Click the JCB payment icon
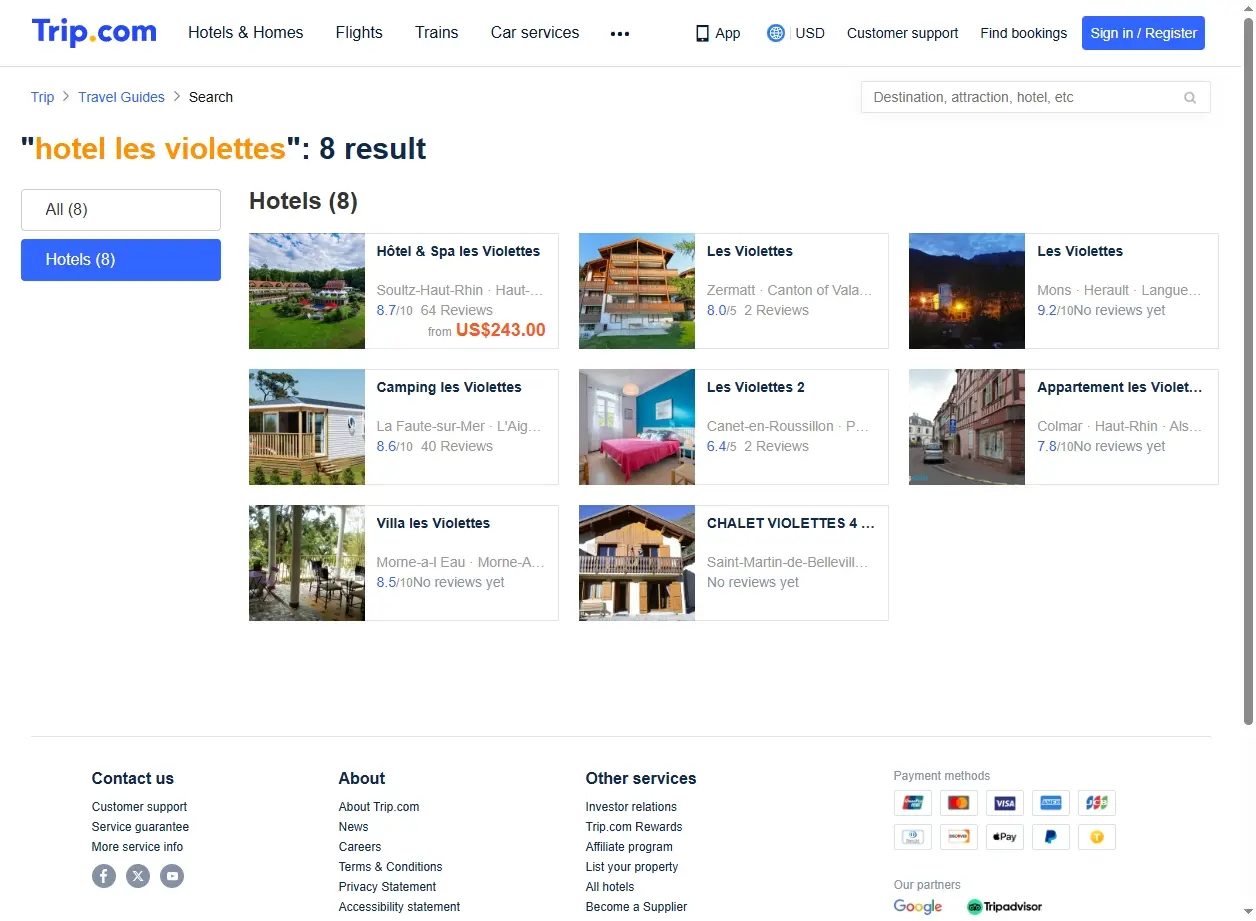This screenshot has height=921, width=1256. (1097, 803)
